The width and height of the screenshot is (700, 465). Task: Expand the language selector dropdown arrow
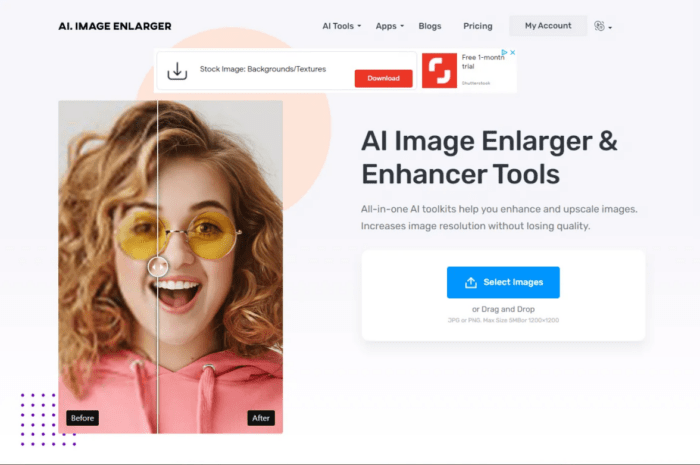[x=610, y=28]
